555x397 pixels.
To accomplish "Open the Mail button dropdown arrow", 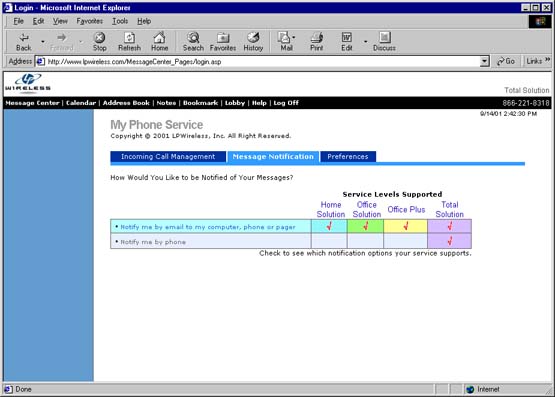I will pyautogui.click(x=294, y=37).
